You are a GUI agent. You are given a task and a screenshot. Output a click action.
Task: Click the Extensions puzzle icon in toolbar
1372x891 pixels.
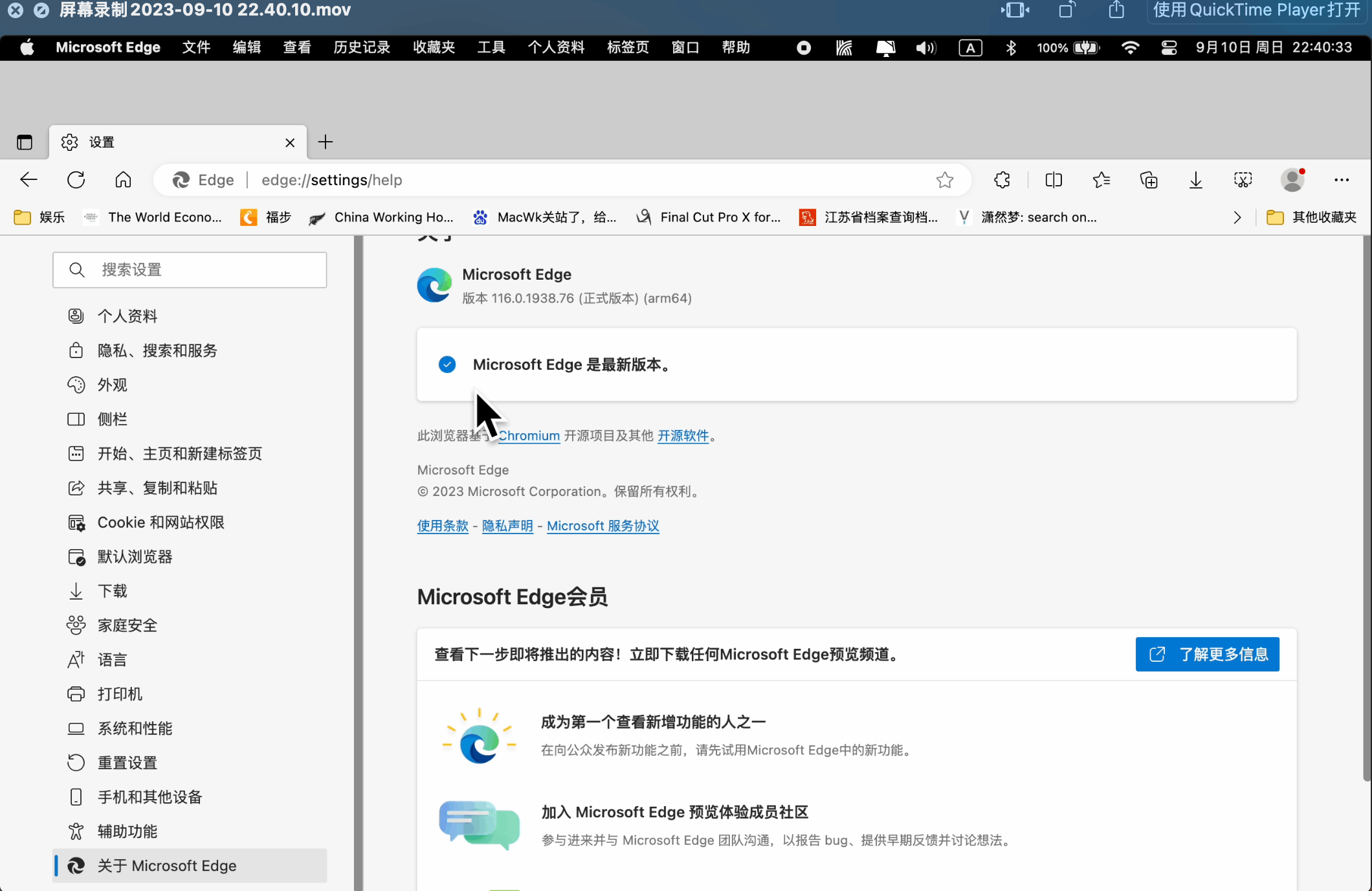pyautogui.click(x=1002, y=180)
